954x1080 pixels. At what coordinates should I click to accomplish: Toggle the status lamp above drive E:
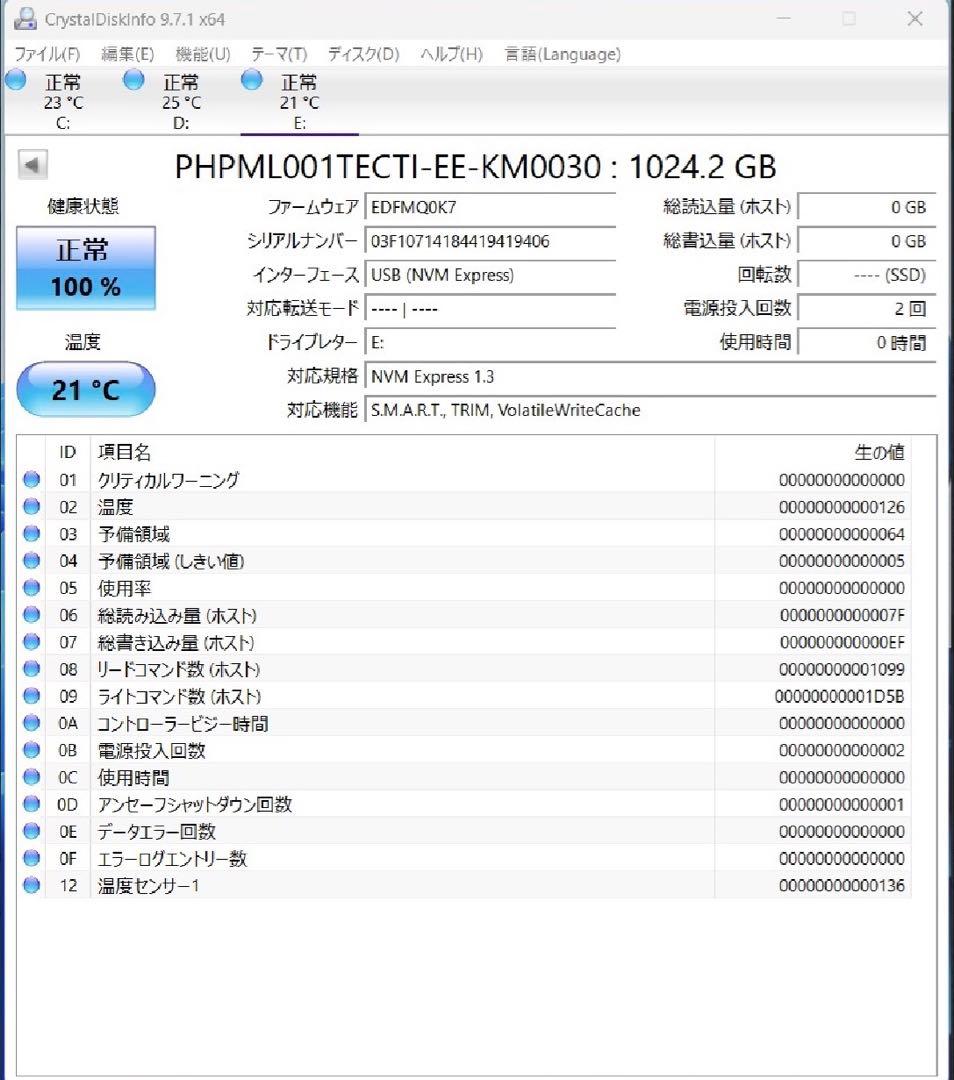(x=250, y=81)
